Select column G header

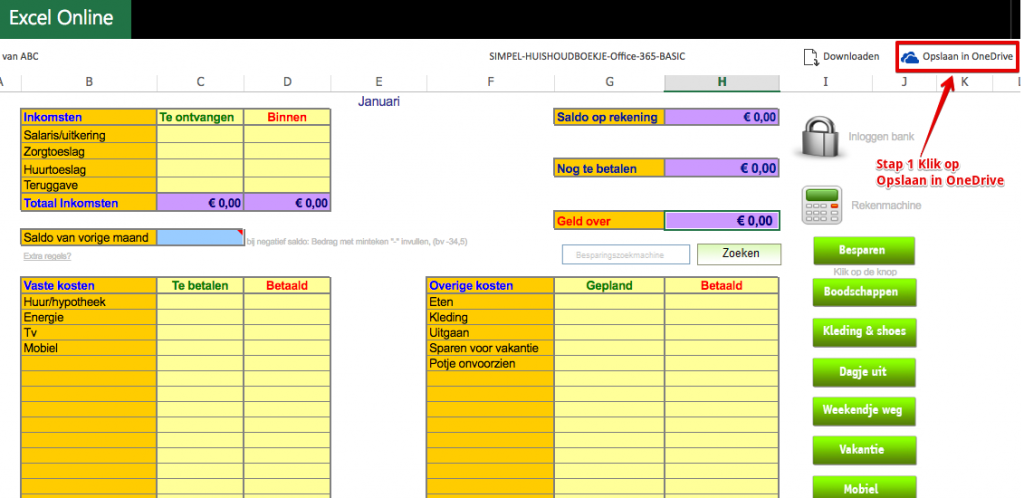(x=609, y=82)
